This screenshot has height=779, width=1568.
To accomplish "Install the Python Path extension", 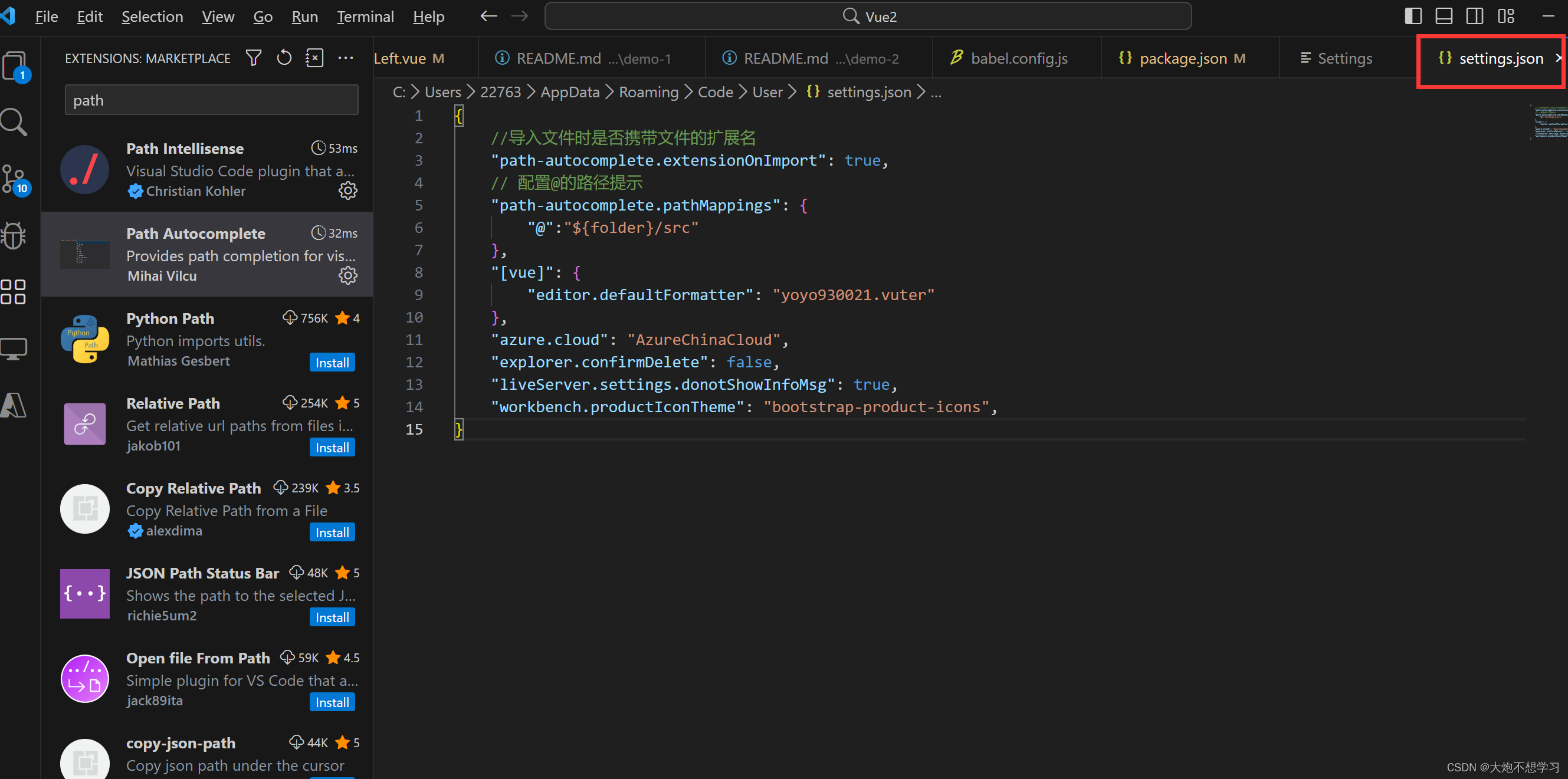I will (x=332, y=362).
